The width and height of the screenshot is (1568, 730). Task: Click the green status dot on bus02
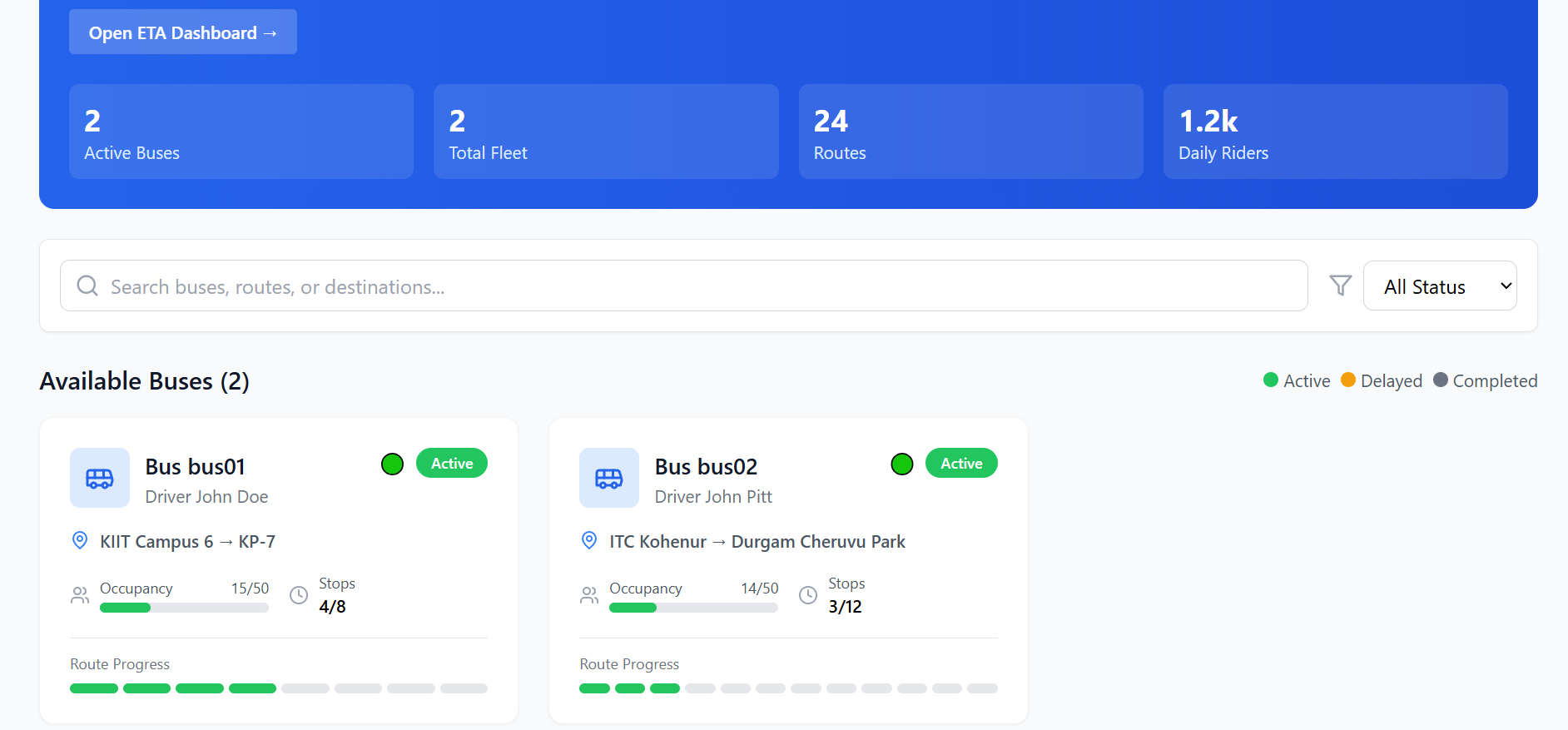(x=902, y=464)
